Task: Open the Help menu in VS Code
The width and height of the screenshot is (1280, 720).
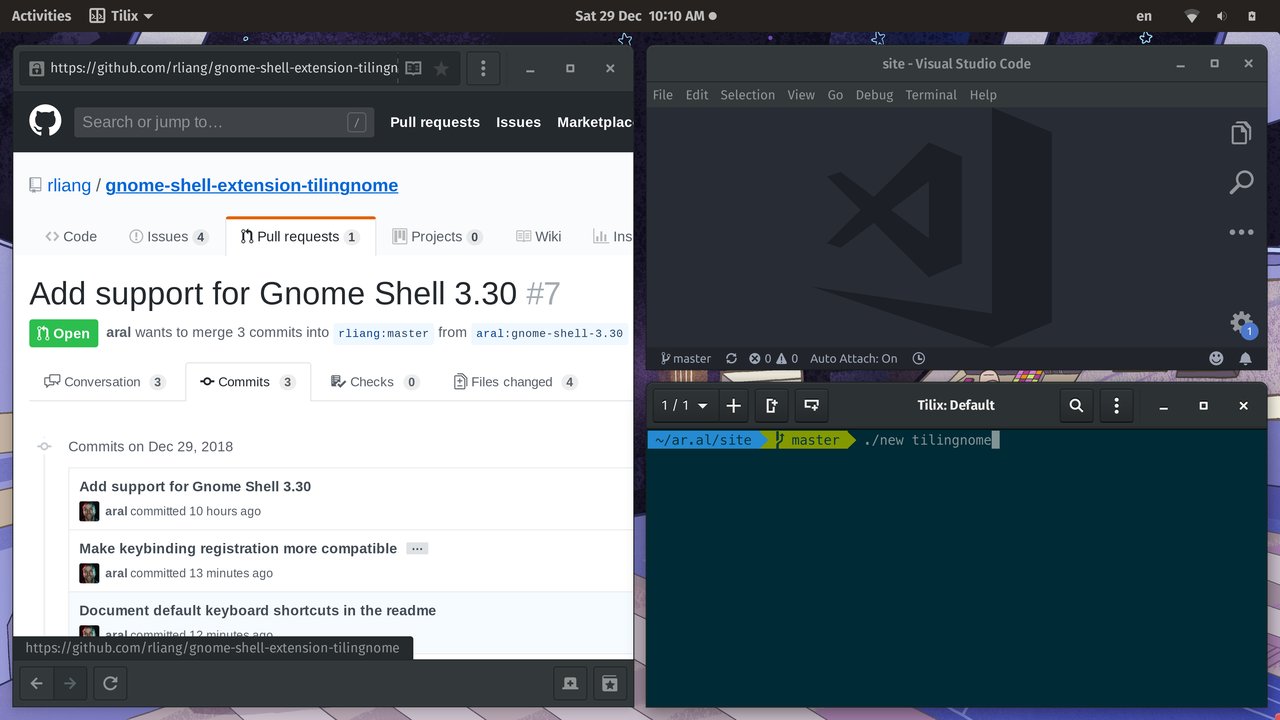Action: coord(983,95)
